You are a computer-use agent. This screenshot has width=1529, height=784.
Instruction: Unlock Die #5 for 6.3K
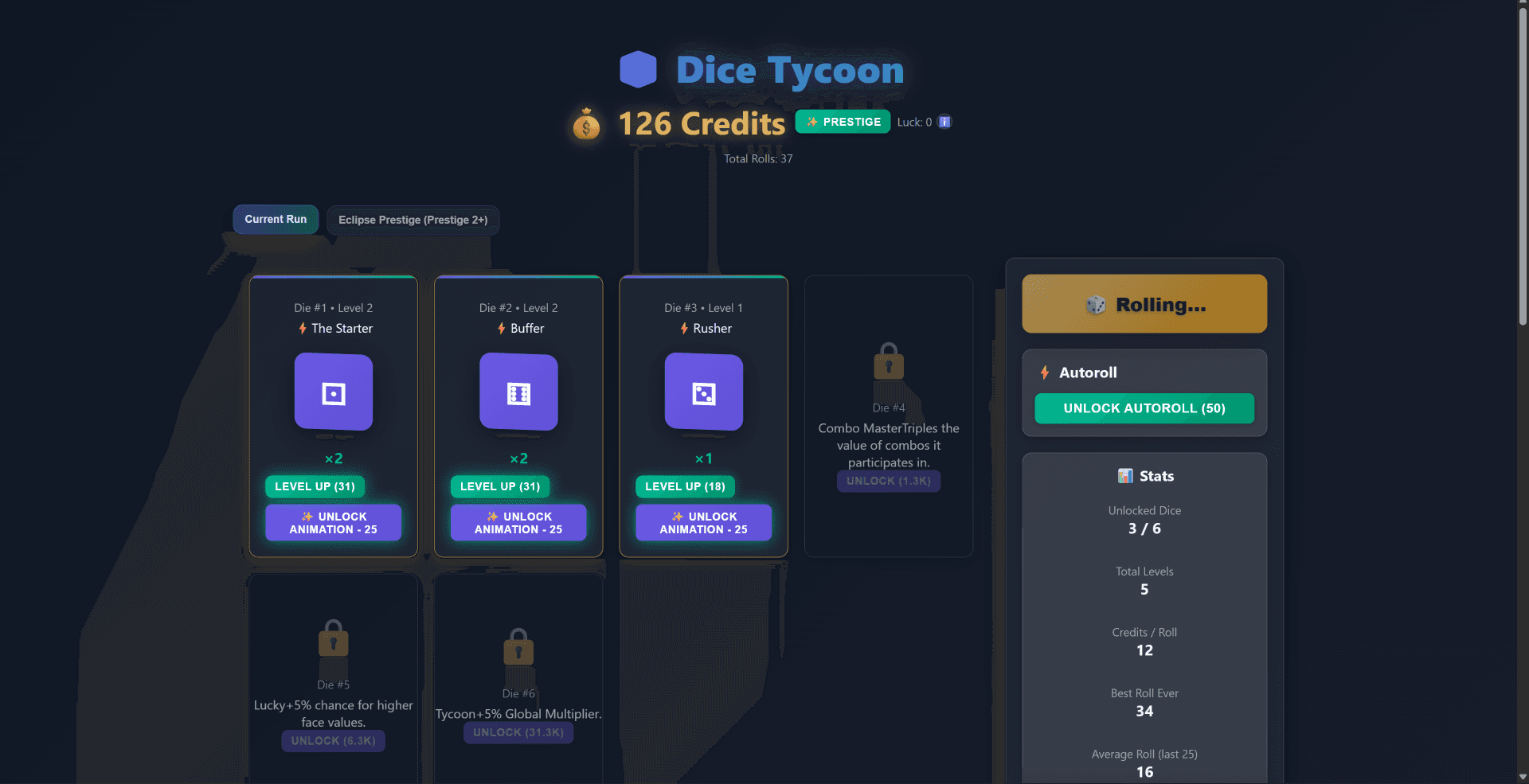(x=334, y=741)
